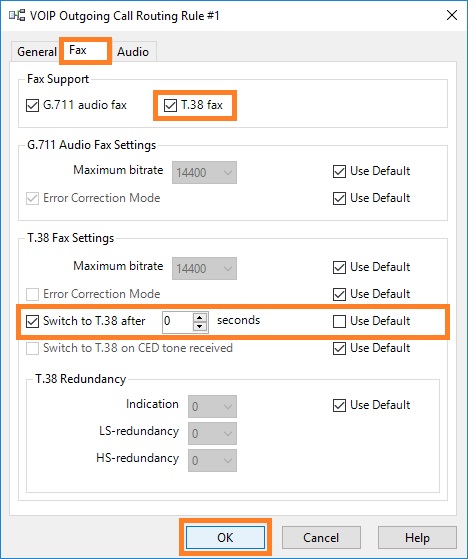Toggle Use Default for T.38 maximum bitrate

point(339,267)
